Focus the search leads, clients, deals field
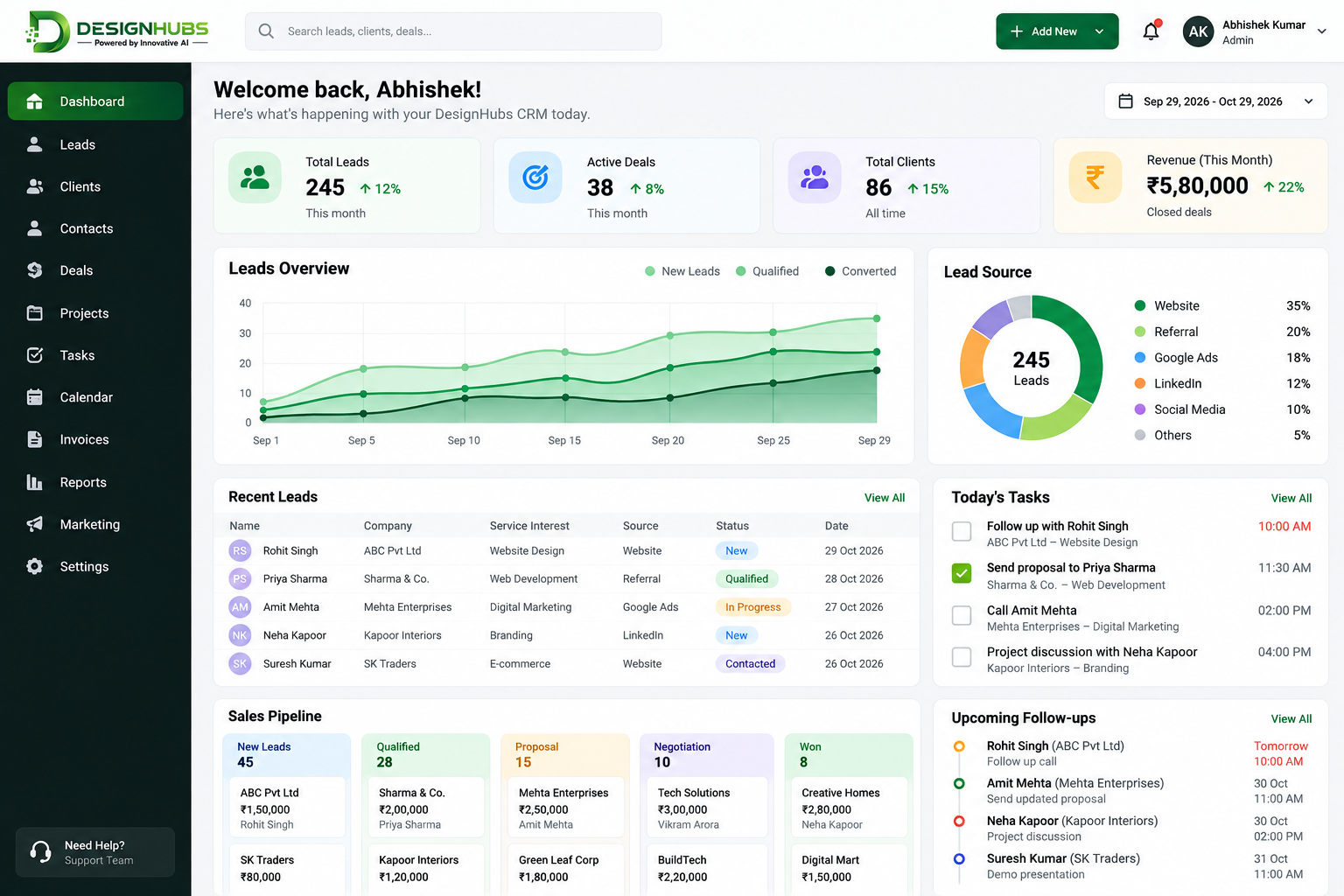 (453, 31)
